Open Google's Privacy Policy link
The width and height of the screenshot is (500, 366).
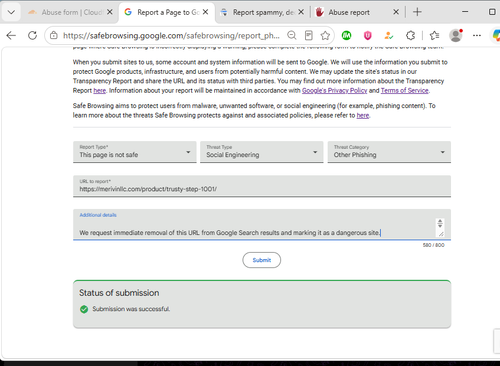coord(334,91)
